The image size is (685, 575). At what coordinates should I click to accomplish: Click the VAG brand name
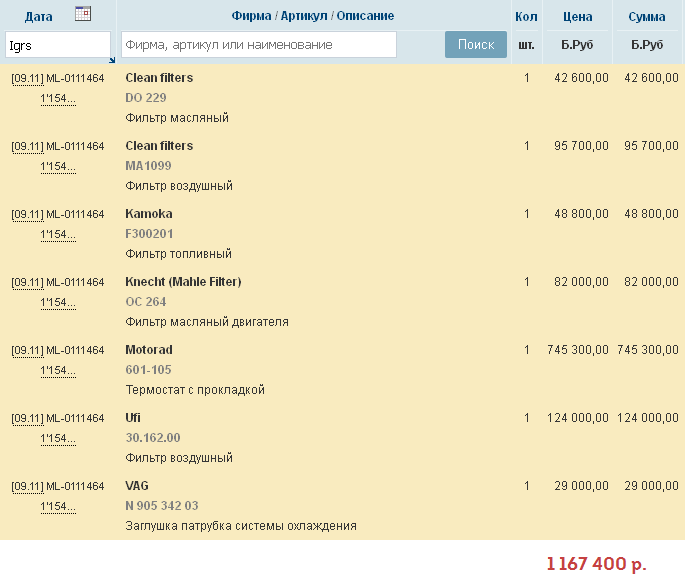(137, 486)
